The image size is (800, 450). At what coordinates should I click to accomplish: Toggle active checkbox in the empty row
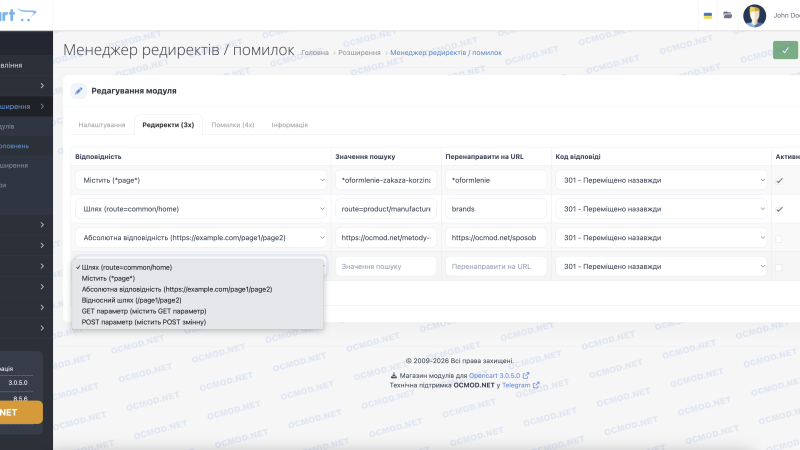[x=779, y=267]
